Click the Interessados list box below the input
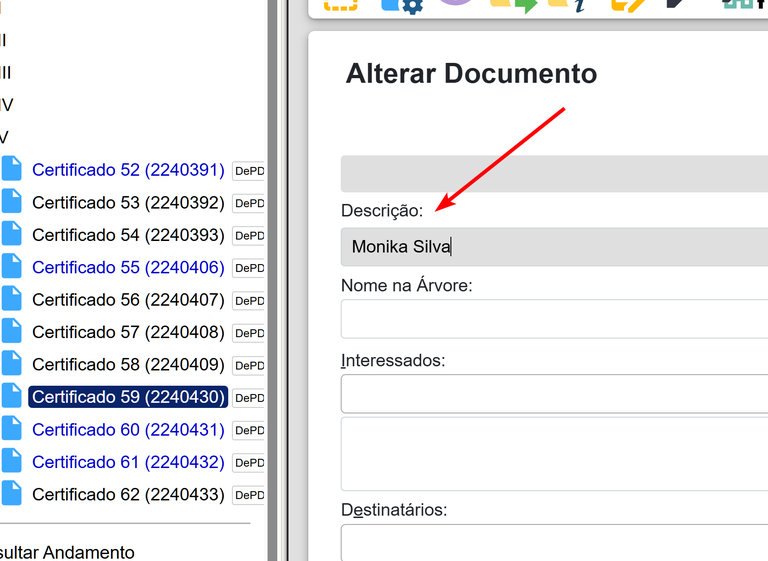 tap(554, 454)
